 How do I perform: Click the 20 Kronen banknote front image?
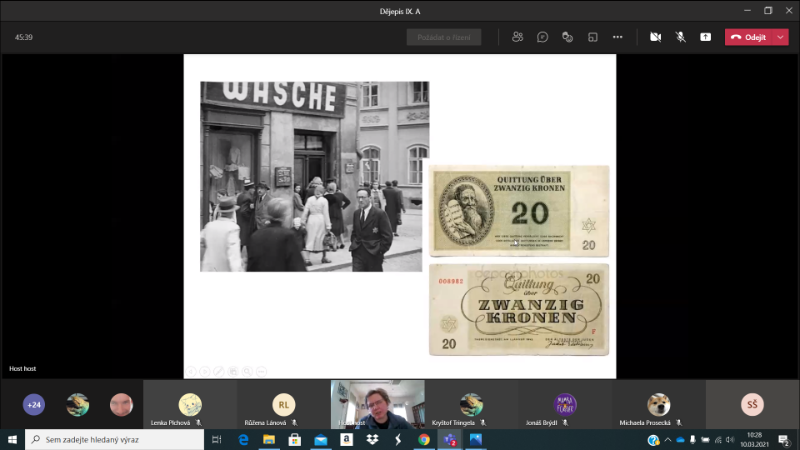click(519, 211)
